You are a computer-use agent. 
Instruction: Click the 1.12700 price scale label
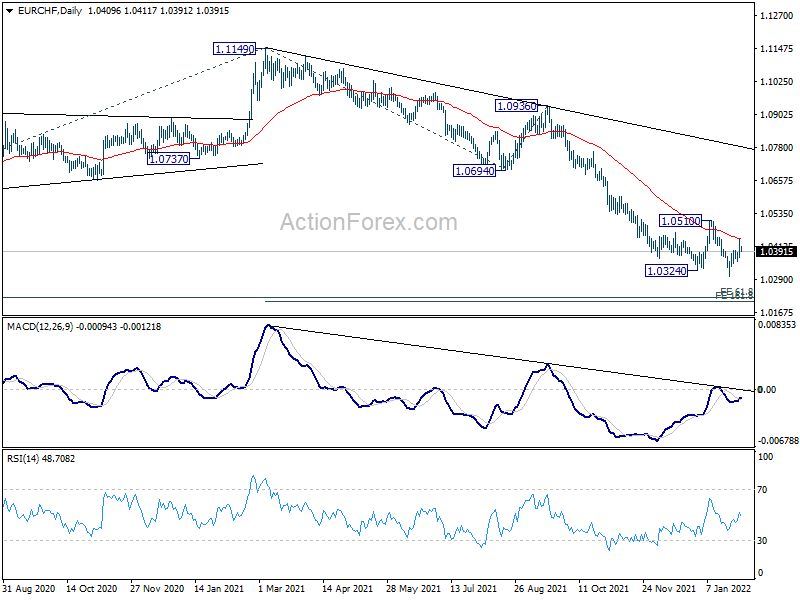(777, 16)
